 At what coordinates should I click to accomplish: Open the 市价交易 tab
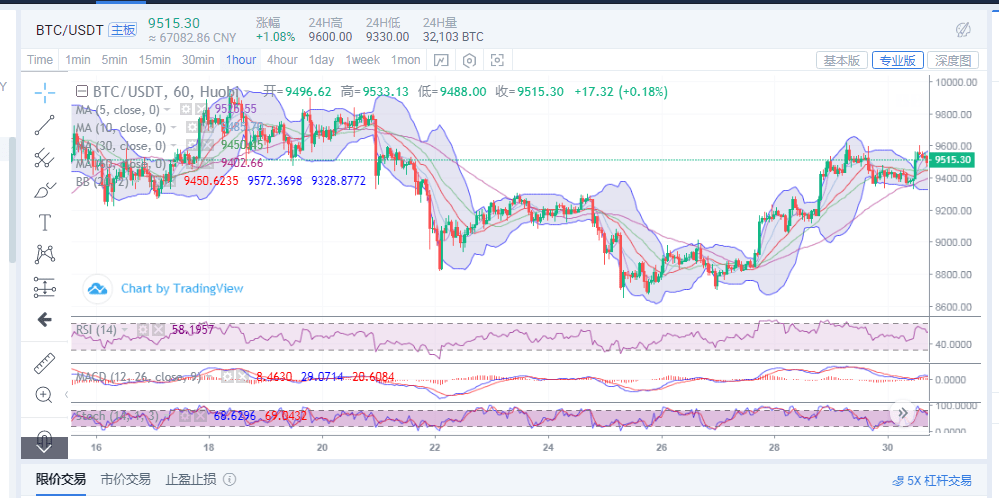125,480
